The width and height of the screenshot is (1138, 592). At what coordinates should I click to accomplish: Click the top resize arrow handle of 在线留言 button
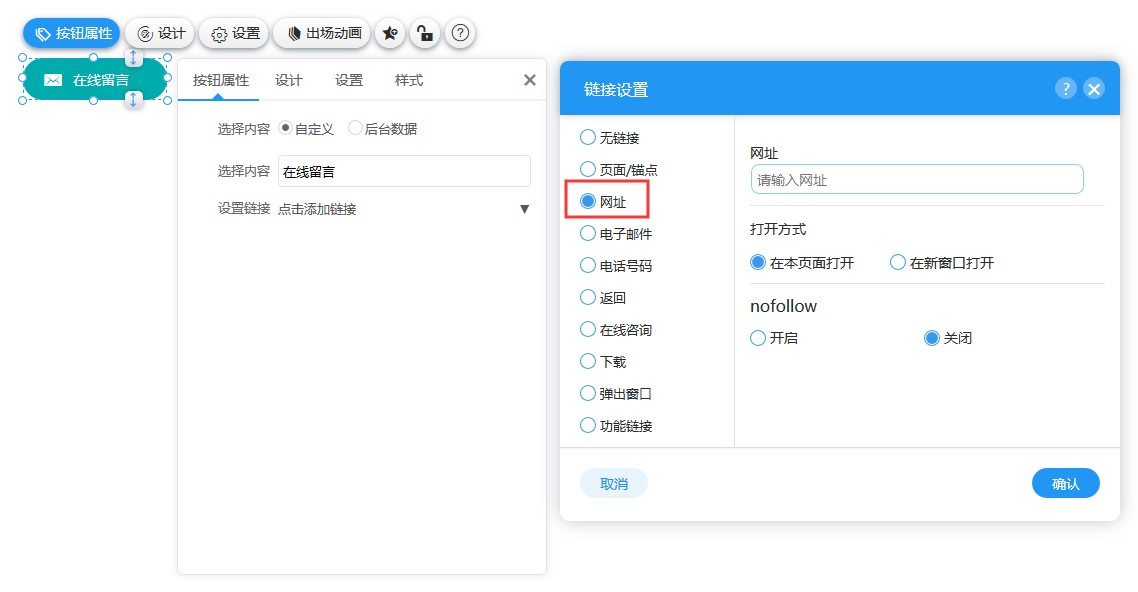[133, 58]
